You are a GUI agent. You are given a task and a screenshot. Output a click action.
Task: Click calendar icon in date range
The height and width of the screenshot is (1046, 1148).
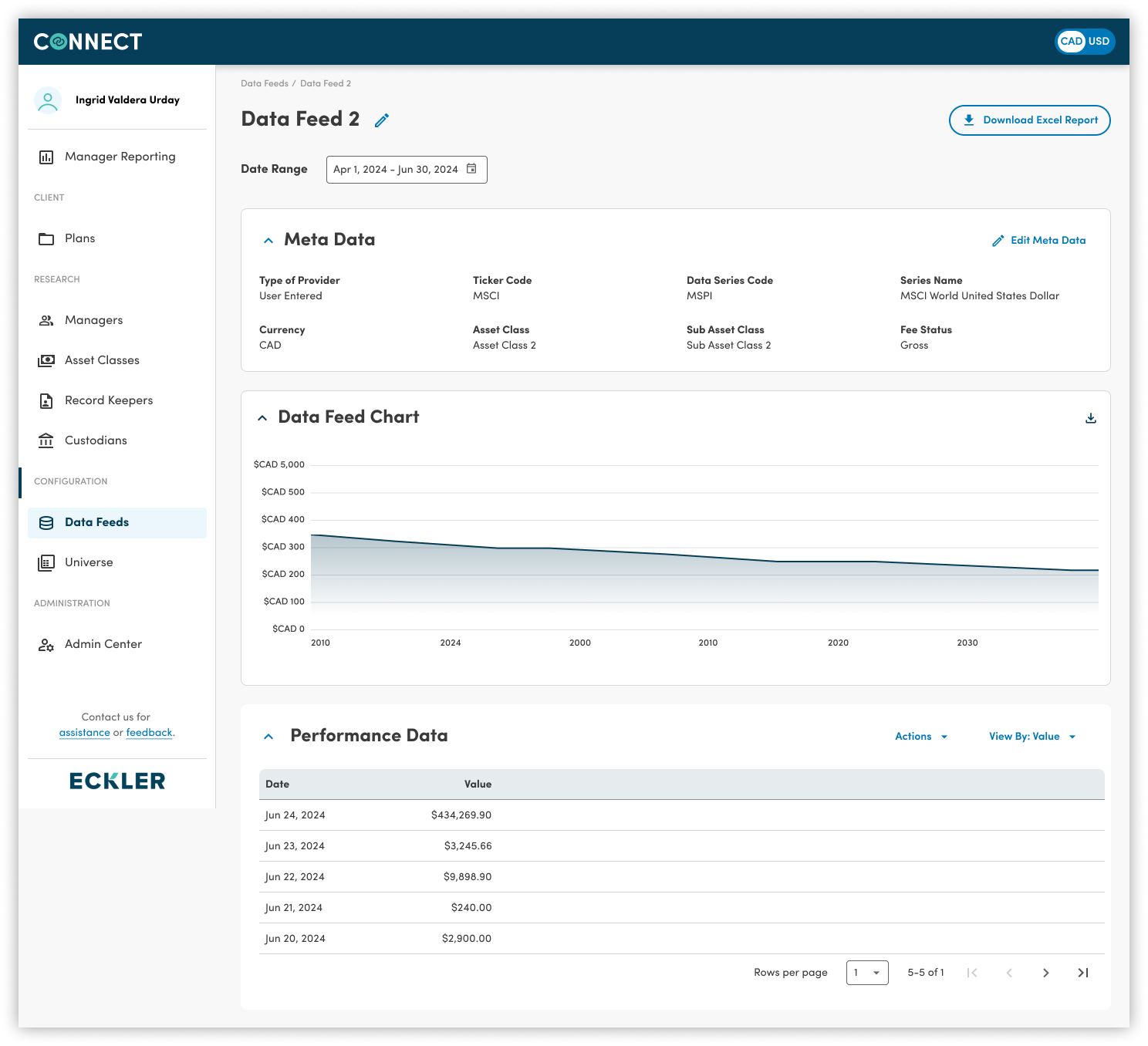click(x=471, y=169)
